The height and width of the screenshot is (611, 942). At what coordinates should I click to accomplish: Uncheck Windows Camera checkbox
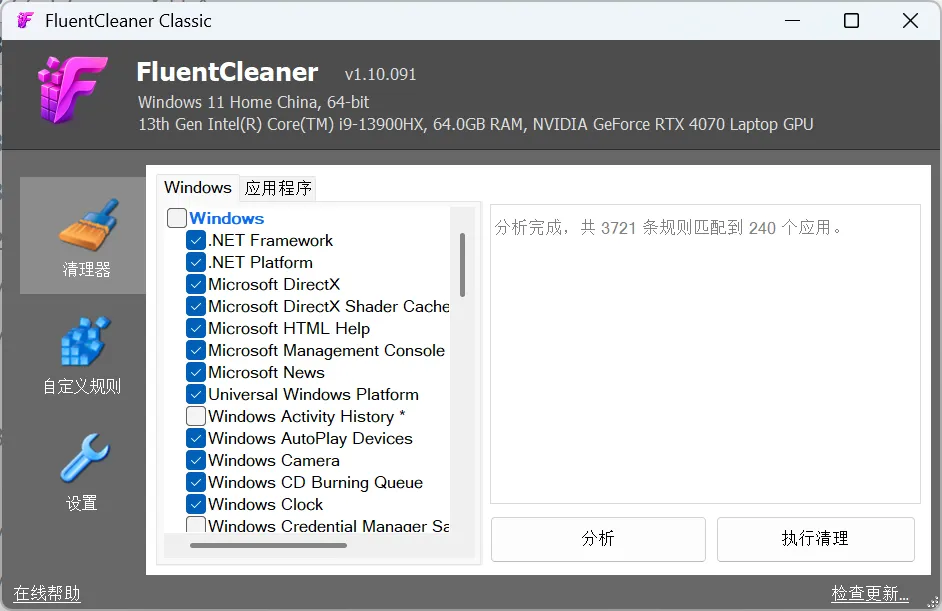[196, 460]
